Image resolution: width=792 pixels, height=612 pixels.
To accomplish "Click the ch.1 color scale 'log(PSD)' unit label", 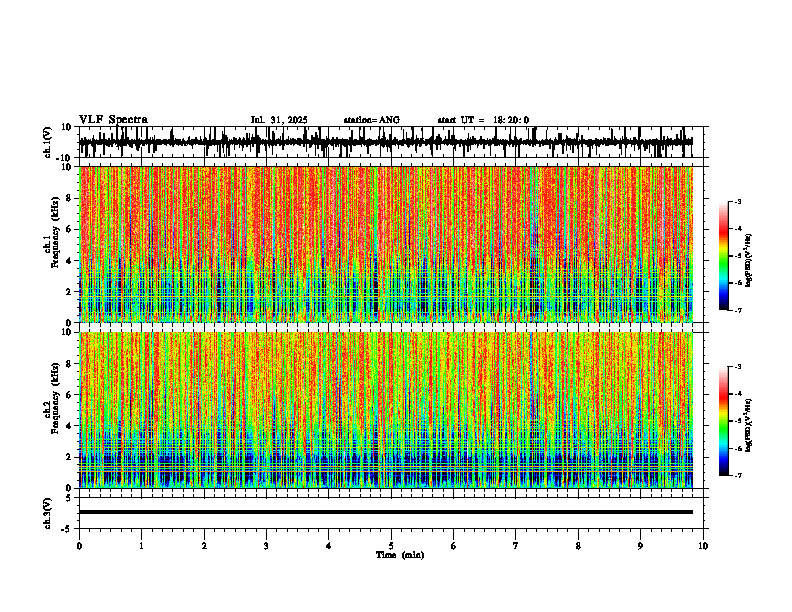I will [x=749, y=260].
